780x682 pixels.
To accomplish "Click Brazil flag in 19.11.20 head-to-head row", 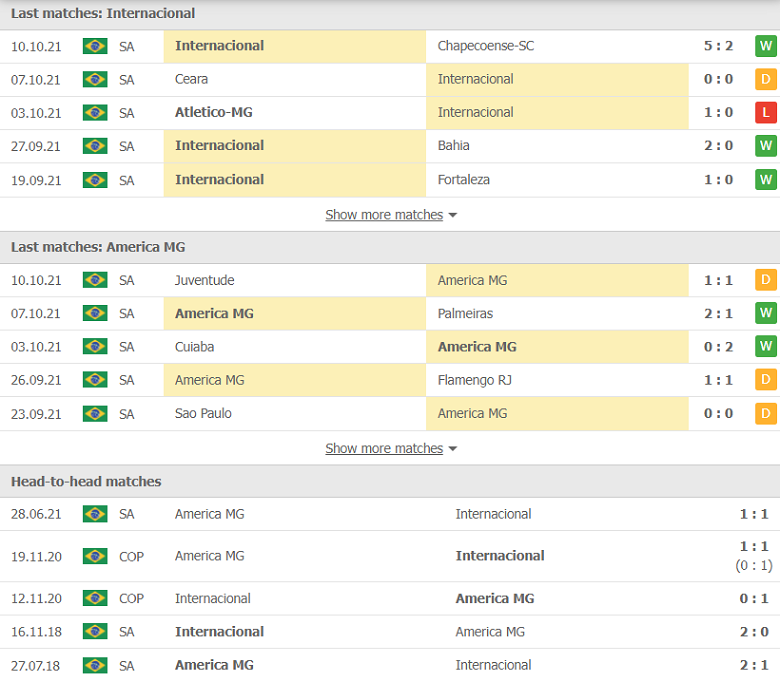I will coord(95,556).
